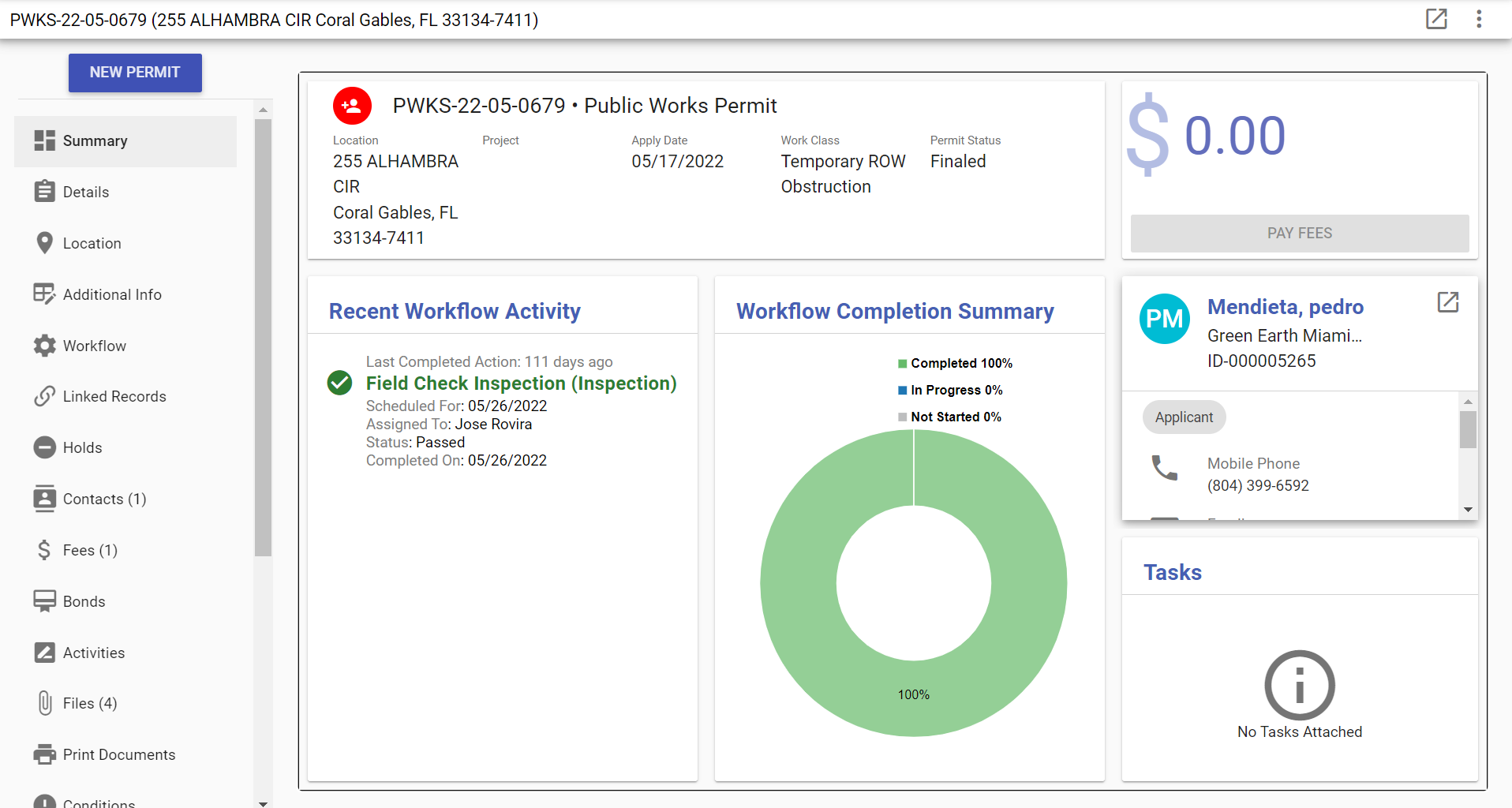
Task: Open Field Check Inspection (Inspection) link
Action: (x=521, y=383)
